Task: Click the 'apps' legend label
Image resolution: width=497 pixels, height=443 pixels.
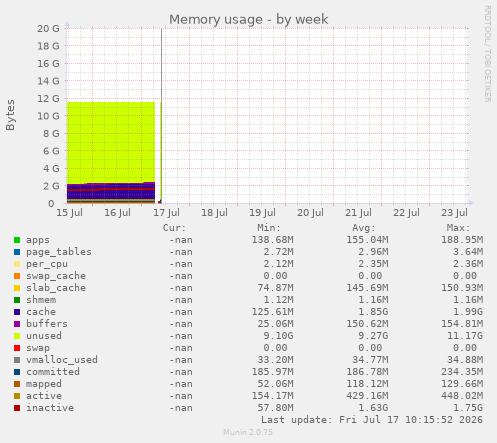Action: pyautogui.click(x=38, y=240)
